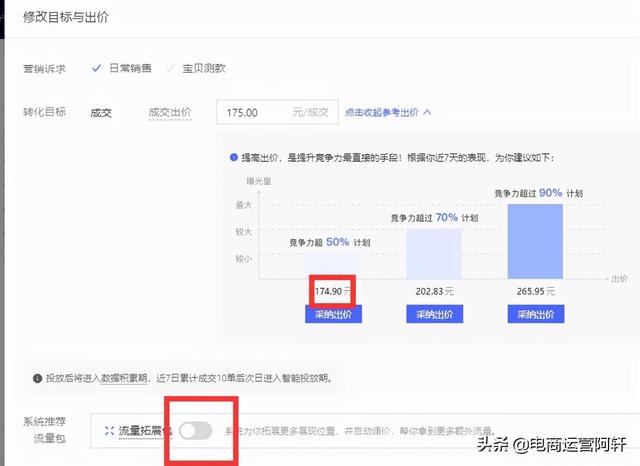Open the 成交出价 bid type selector

169,112
